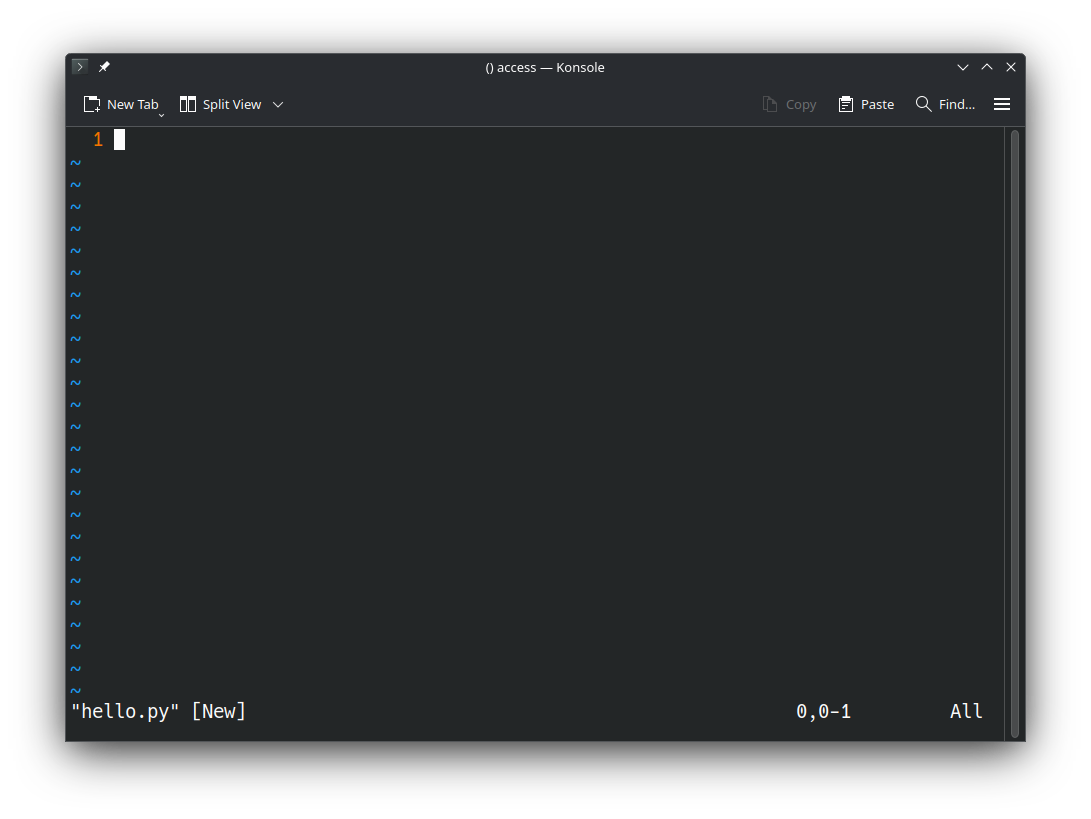1091x819 pixels.
Task: Toggle the window pin to keep it above
Action: click(x=104, y=66)
